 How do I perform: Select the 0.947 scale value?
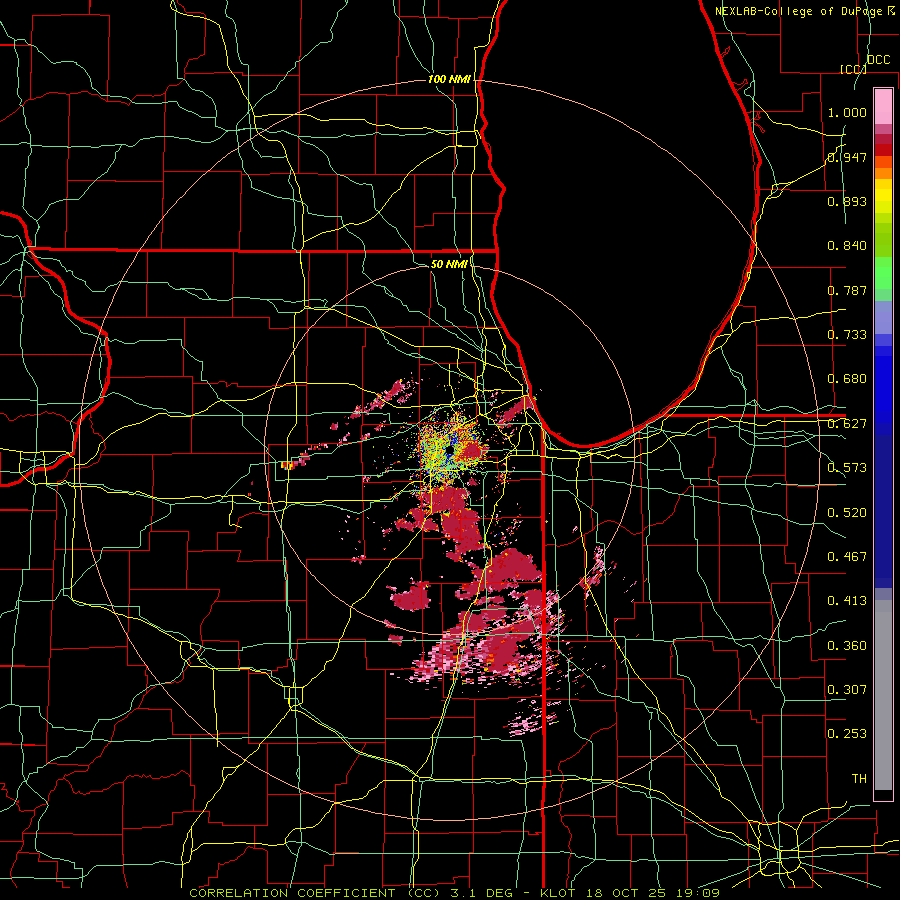coord(847,157)
